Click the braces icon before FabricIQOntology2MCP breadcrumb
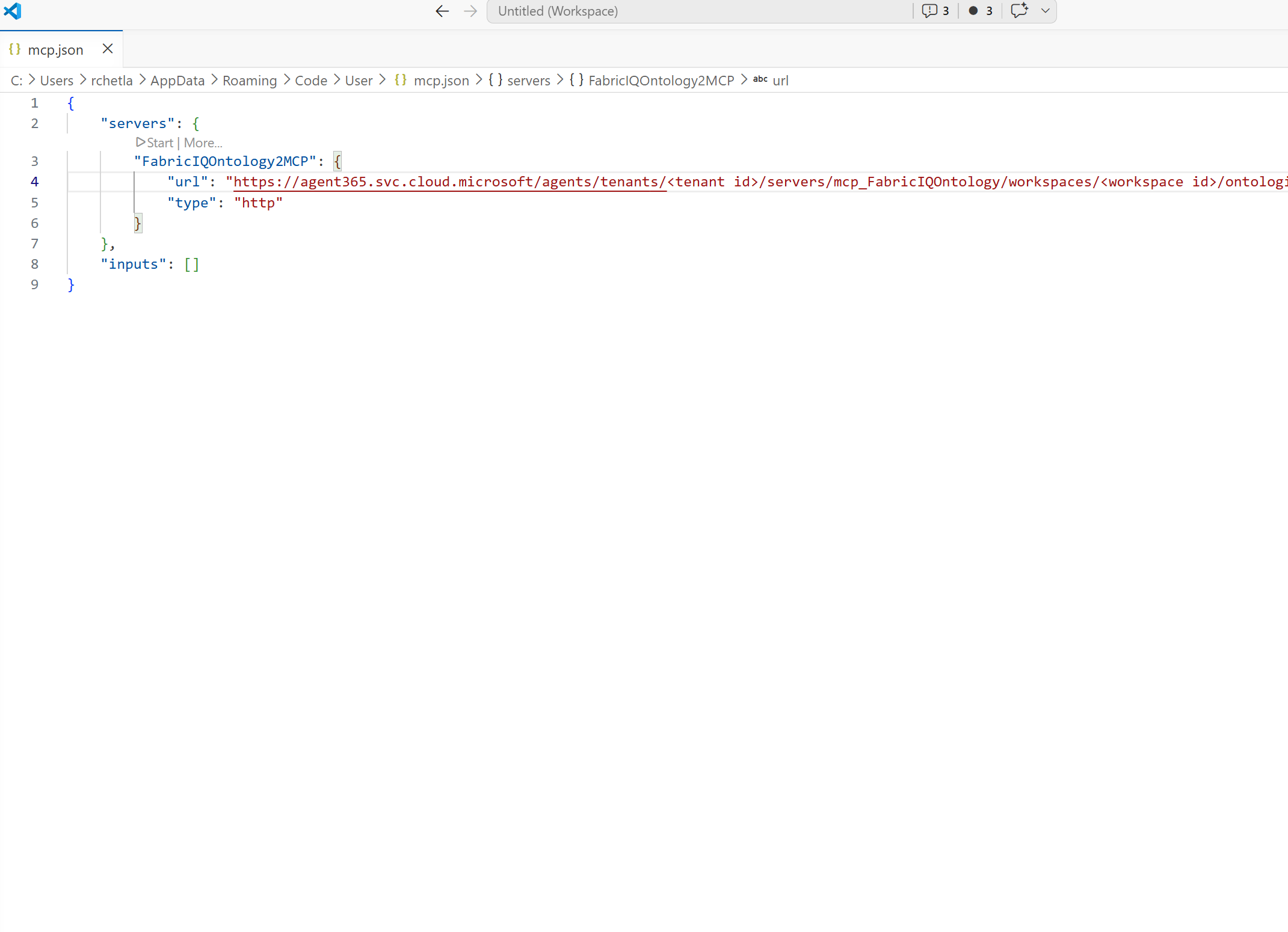Image resolution: width=1288 pixels, height=932 pixels. (x=576, y=80)
